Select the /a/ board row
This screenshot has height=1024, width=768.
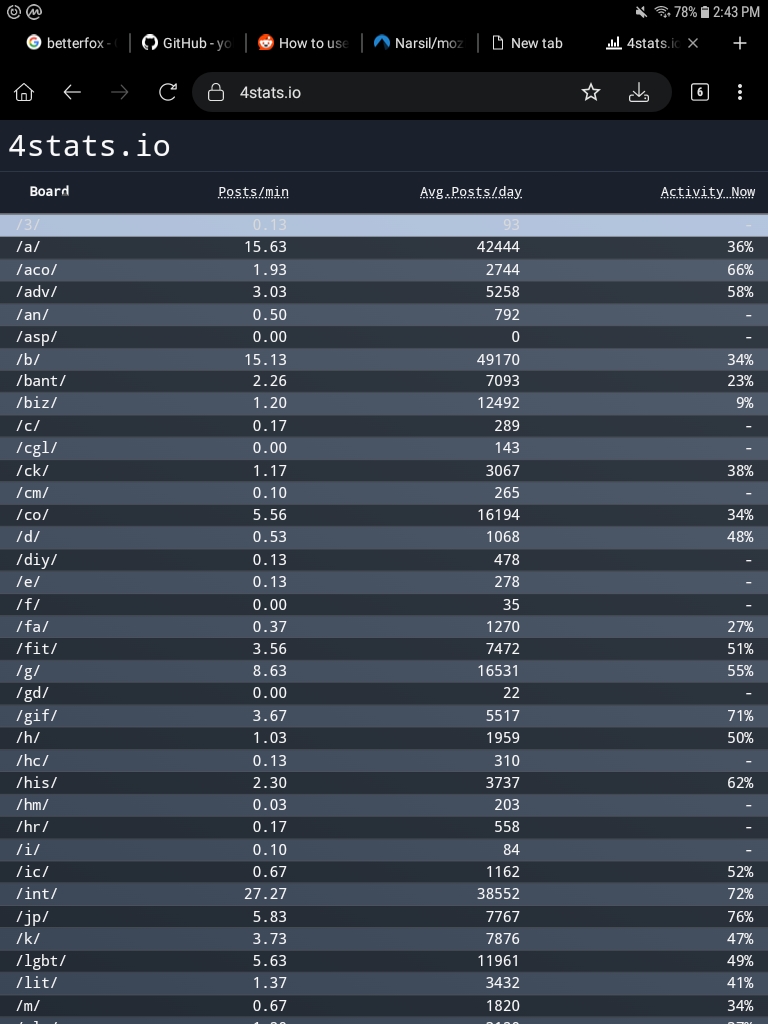click(384, 247)
